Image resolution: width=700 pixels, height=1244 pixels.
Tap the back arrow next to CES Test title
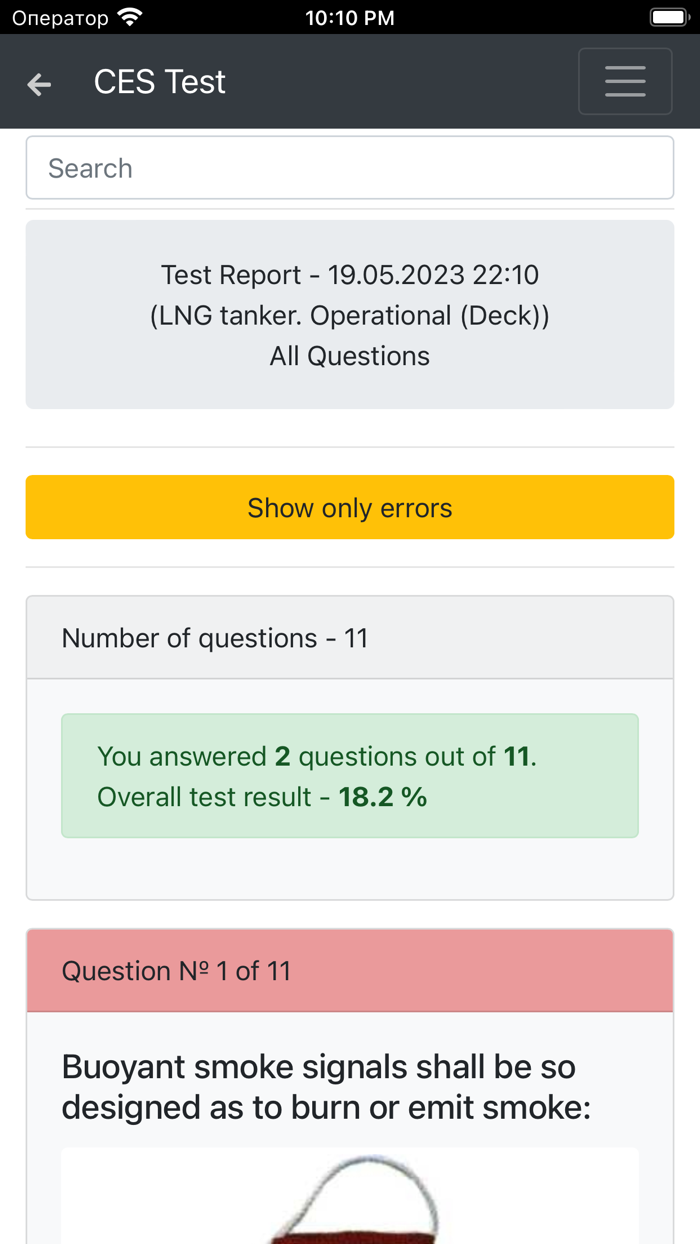[38, 84]
